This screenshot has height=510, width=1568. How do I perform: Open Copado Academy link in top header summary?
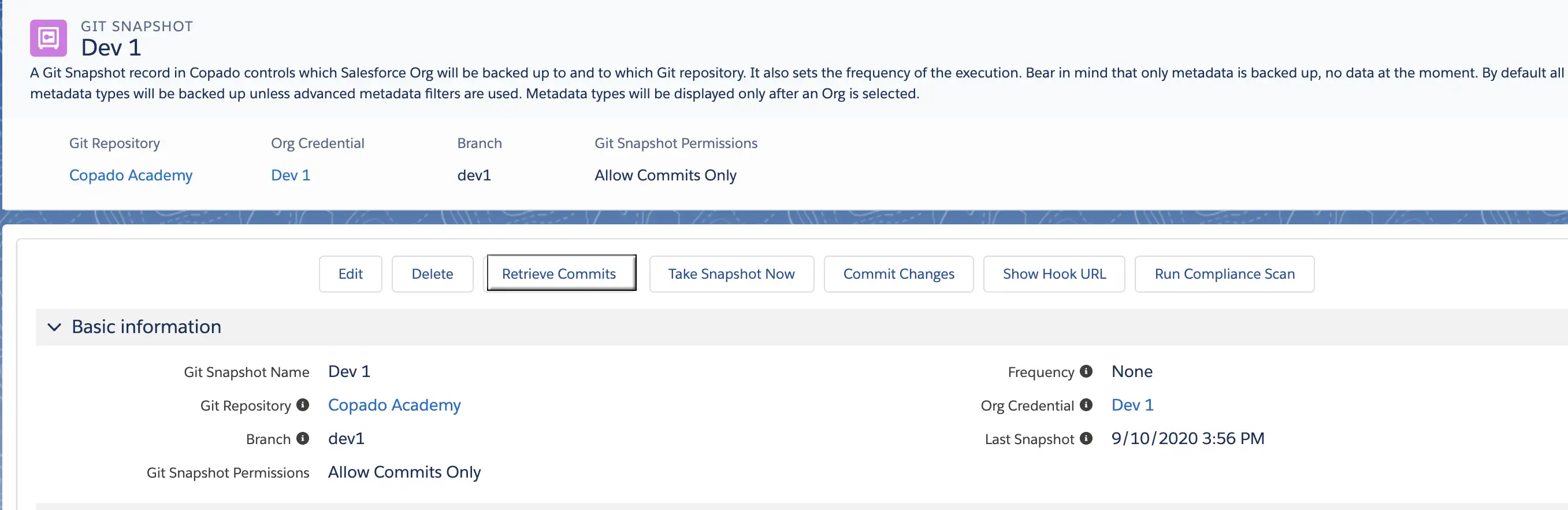pyautogui.click(x=131, y=175)
